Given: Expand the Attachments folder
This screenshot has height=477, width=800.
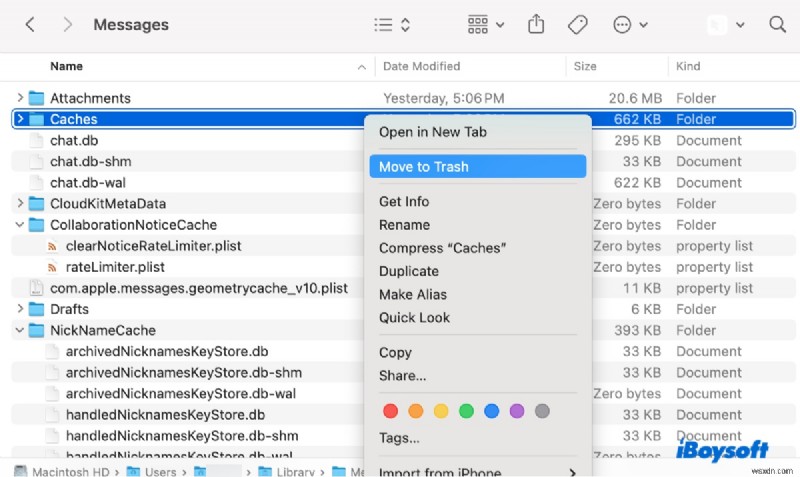Looking at the screenshot, I should (x=20, y=97).
